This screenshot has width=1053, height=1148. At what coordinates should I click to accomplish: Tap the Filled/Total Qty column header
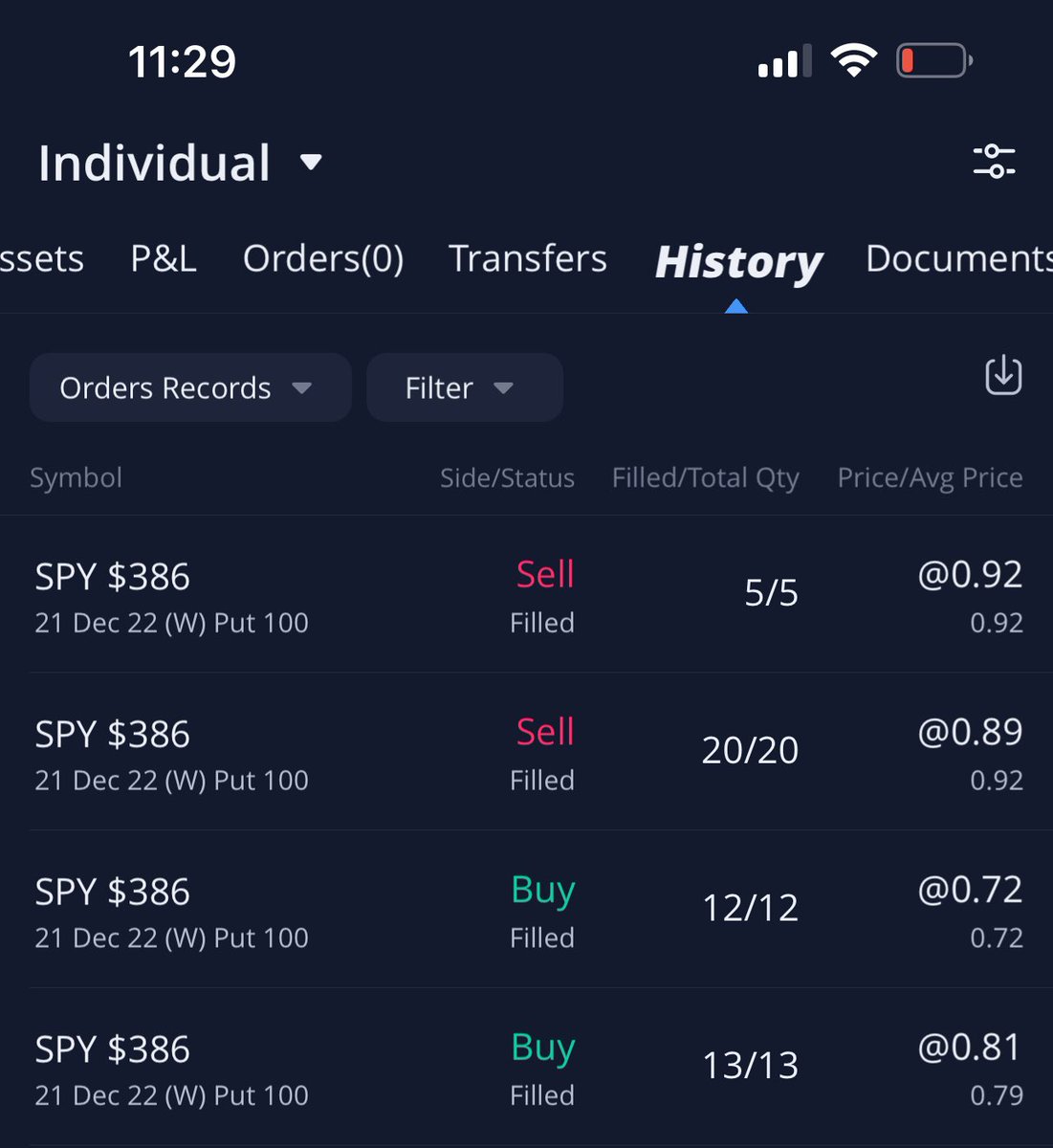(705, 477)
